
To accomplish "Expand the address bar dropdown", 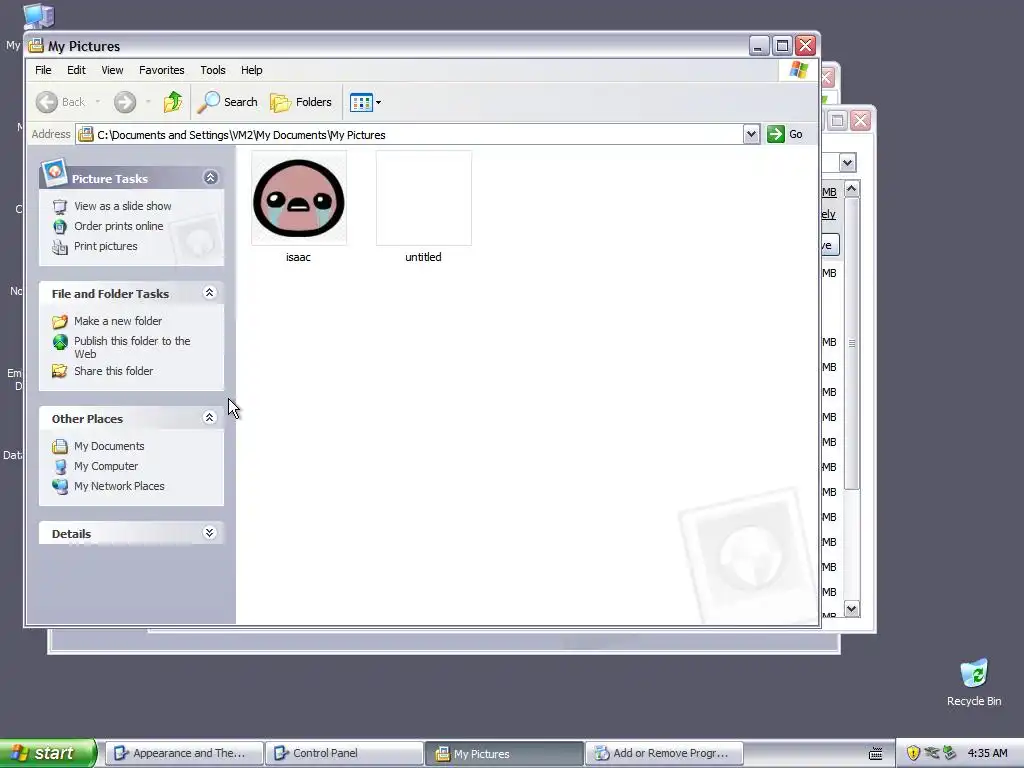I will point(751,135).
